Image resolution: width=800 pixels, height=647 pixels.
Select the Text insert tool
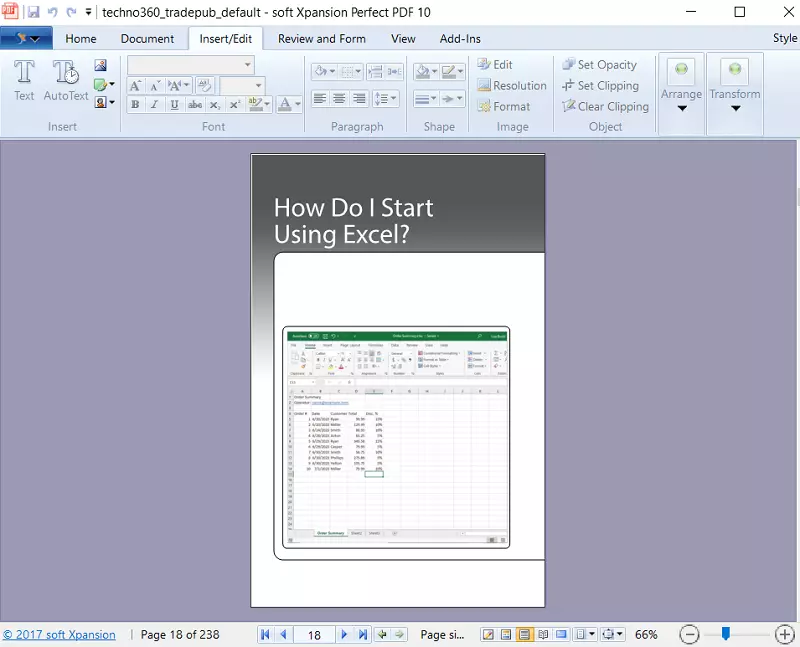(x=24, y=80)
